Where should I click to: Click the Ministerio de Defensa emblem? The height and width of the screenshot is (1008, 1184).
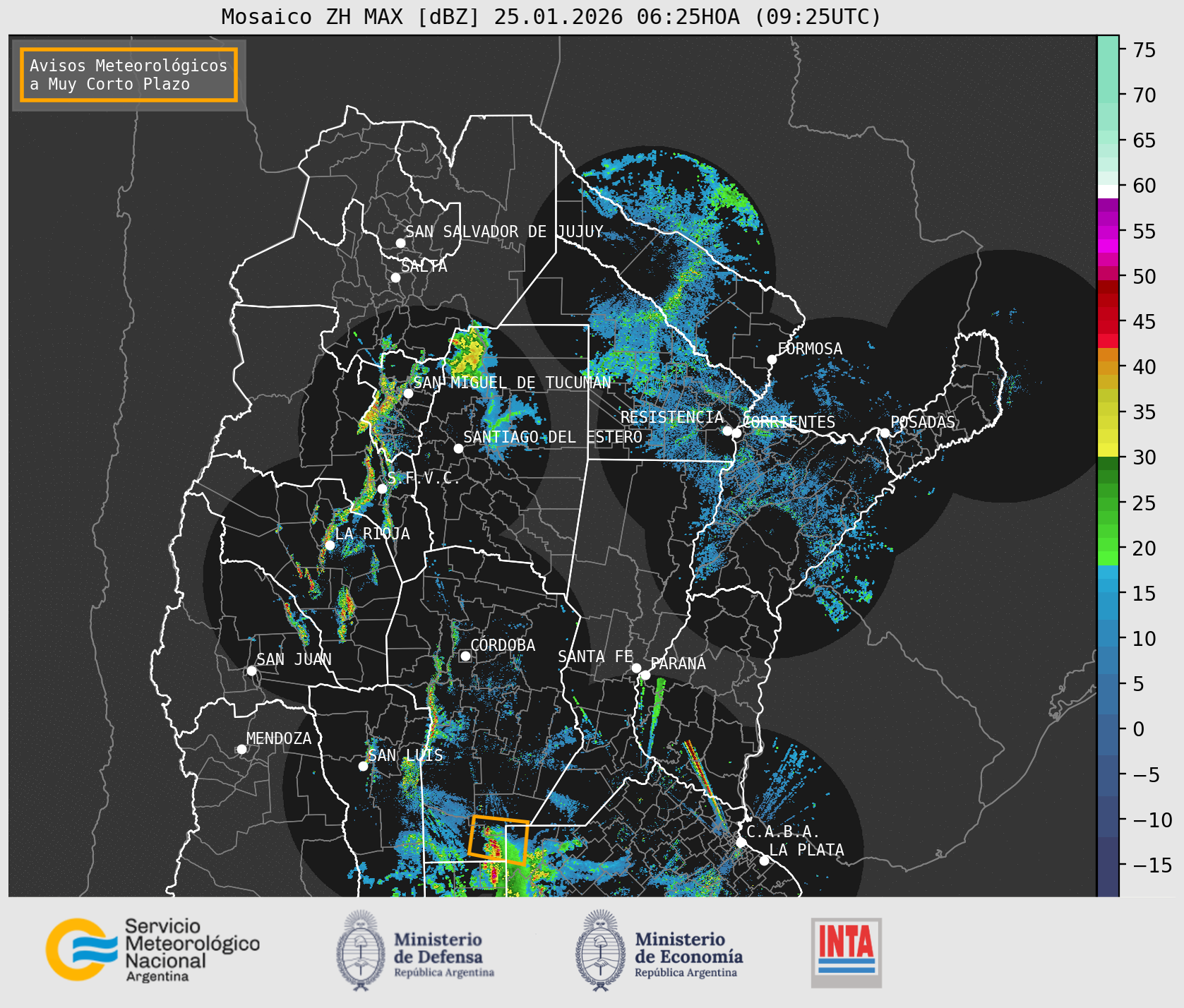tap(361, 950)
